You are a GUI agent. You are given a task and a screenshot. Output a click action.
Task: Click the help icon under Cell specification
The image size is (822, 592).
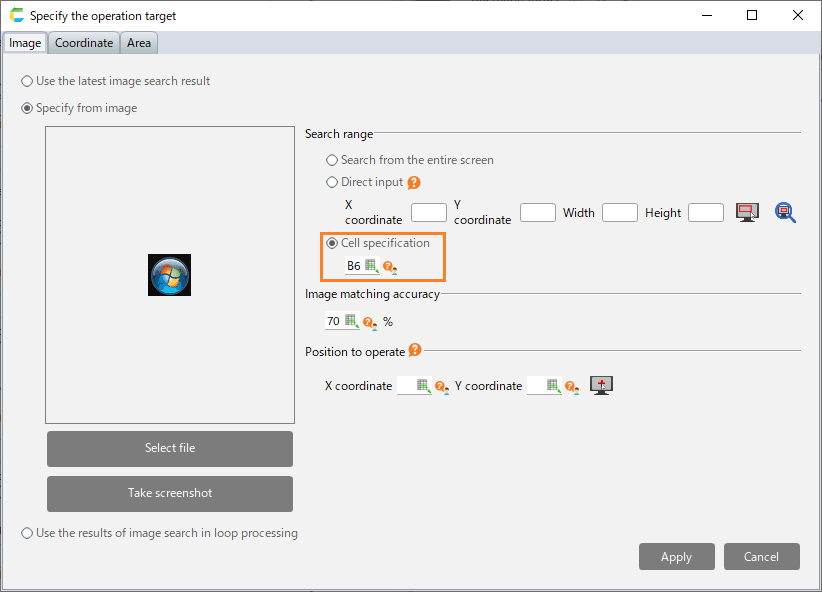(390, 267)
